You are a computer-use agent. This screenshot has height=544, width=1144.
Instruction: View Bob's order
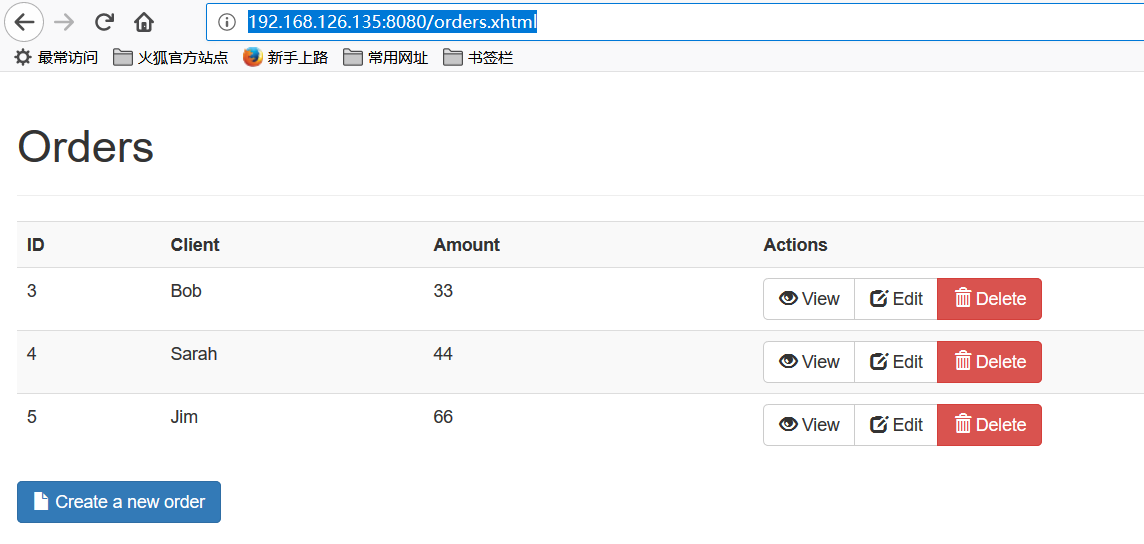click(x=808, y=299)
